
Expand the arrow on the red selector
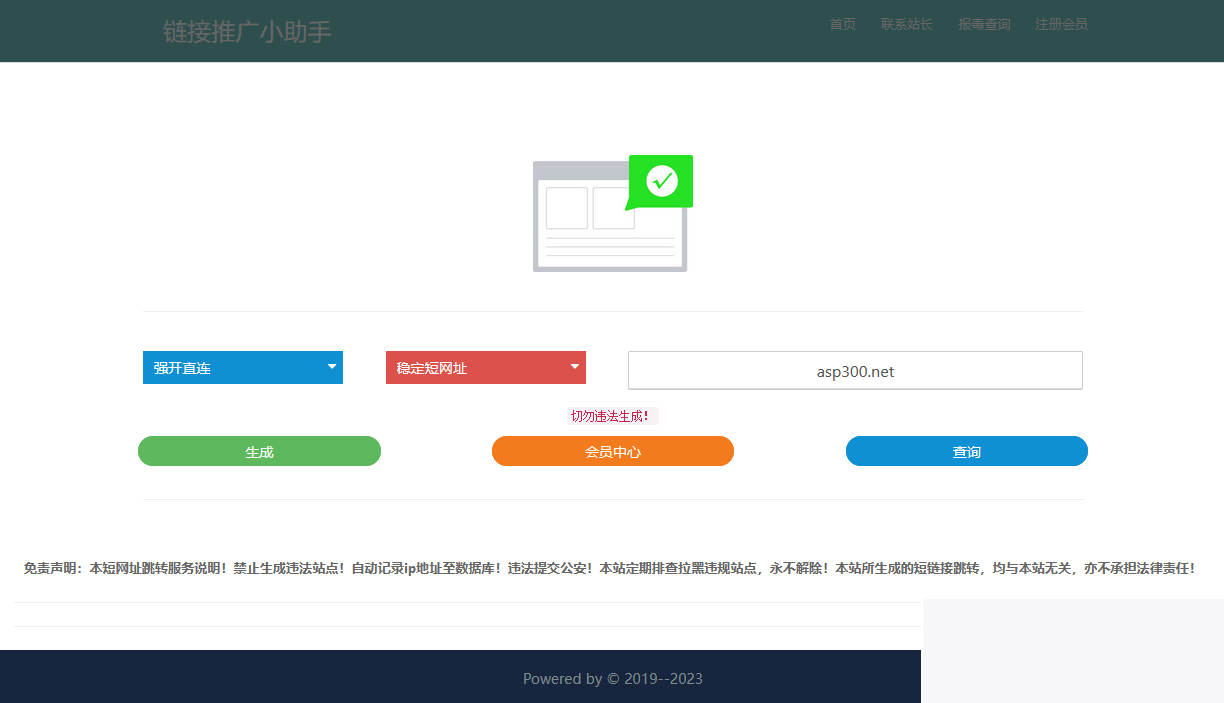tap(574, 367)
